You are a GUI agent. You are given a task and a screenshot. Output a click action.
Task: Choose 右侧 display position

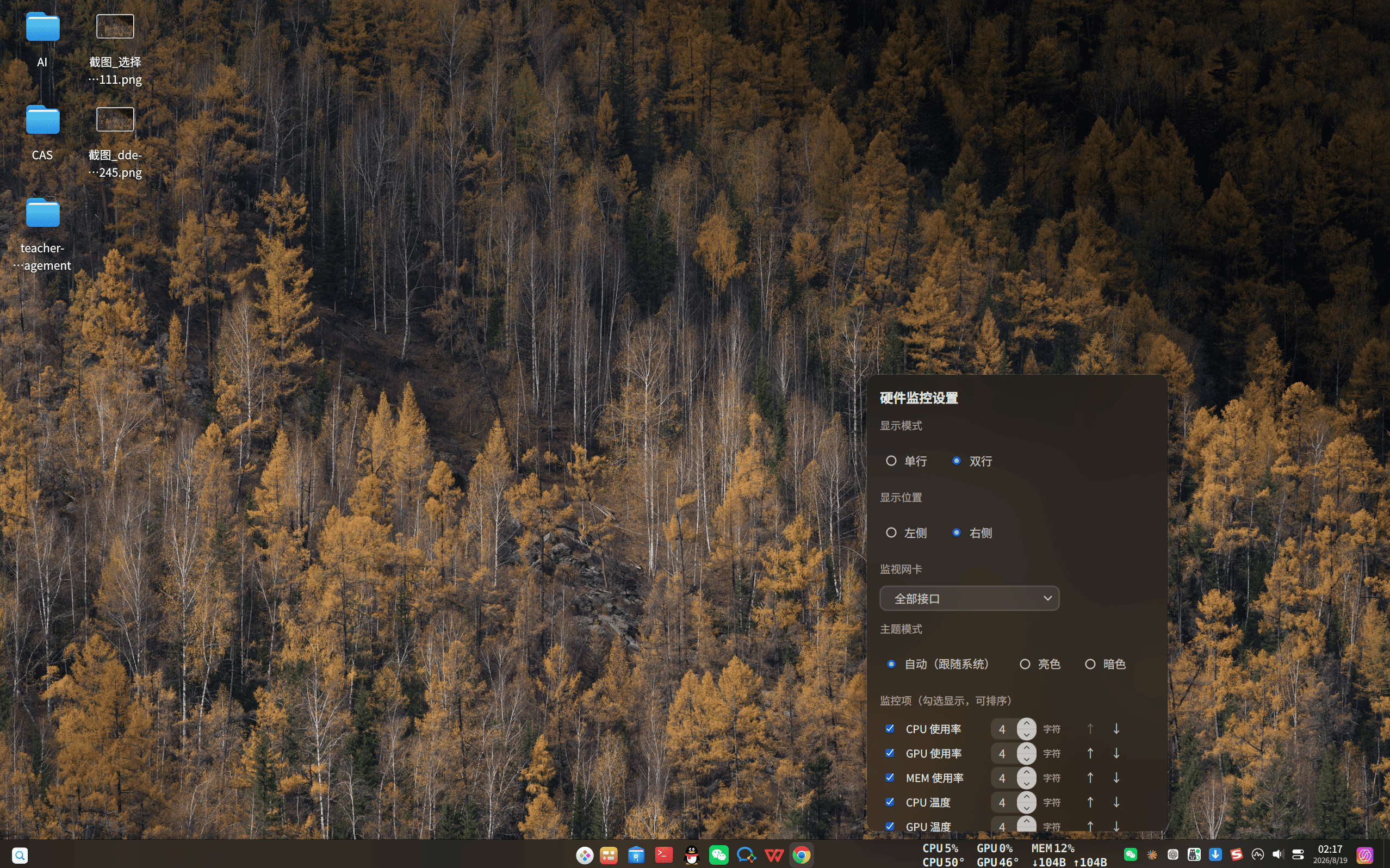(x=956, y=533)
